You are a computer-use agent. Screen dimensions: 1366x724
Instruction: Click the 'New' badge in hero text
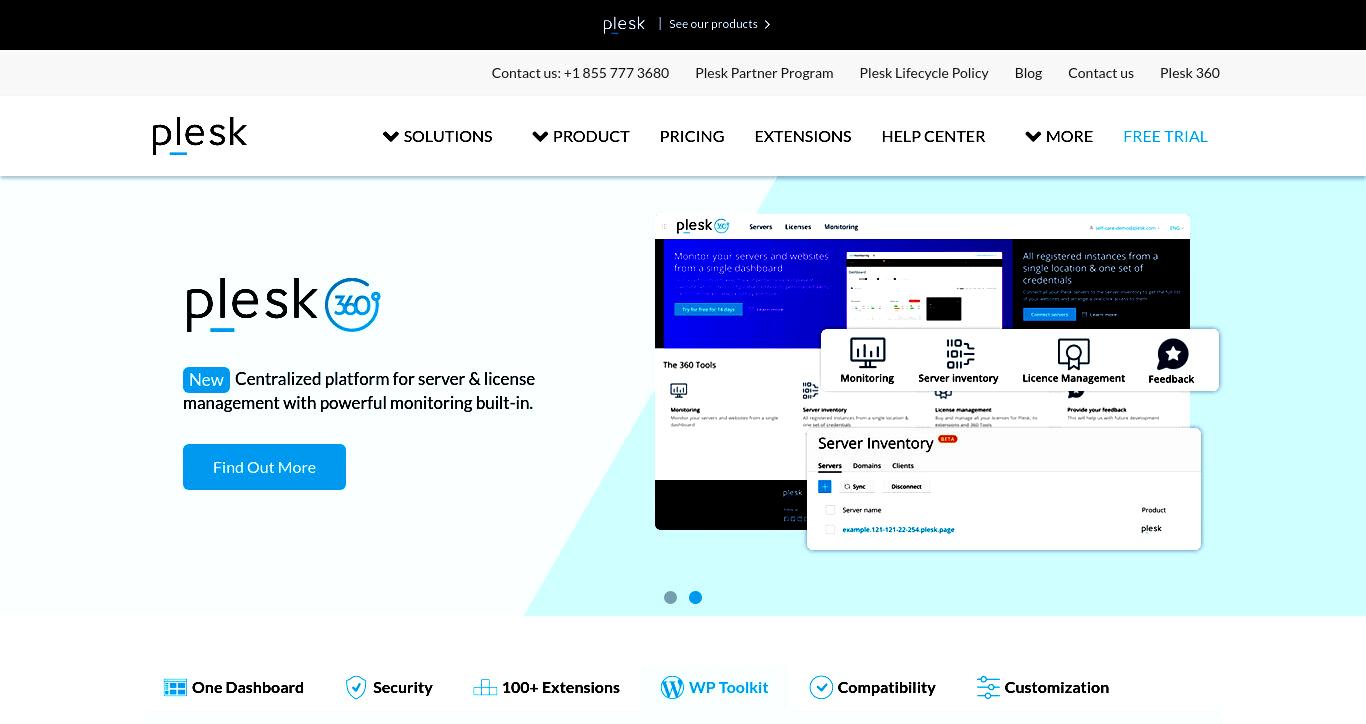click(206, 380)
